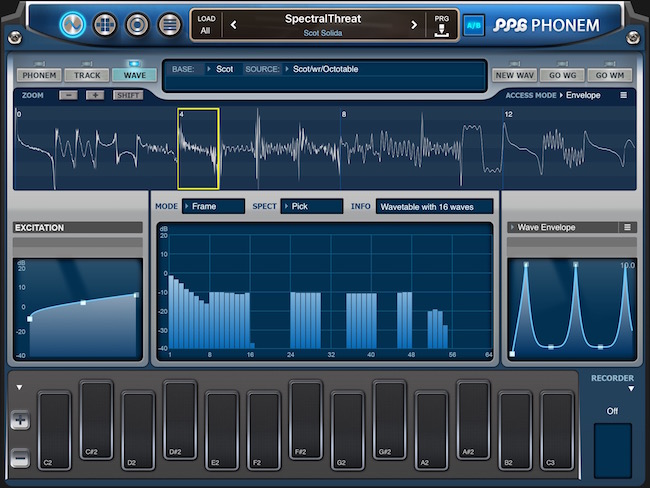Switch to the PHONEM tab

click(x=39, y=75)
